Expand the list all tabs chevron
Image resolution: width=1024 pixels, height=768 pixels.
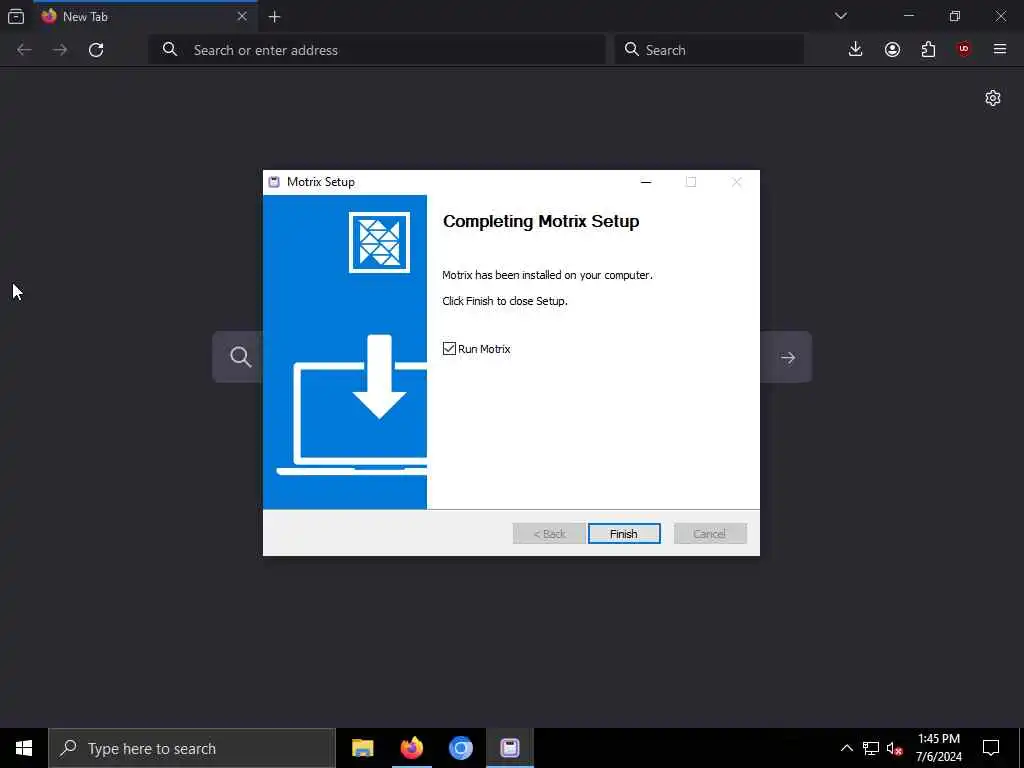pos(840,16)
